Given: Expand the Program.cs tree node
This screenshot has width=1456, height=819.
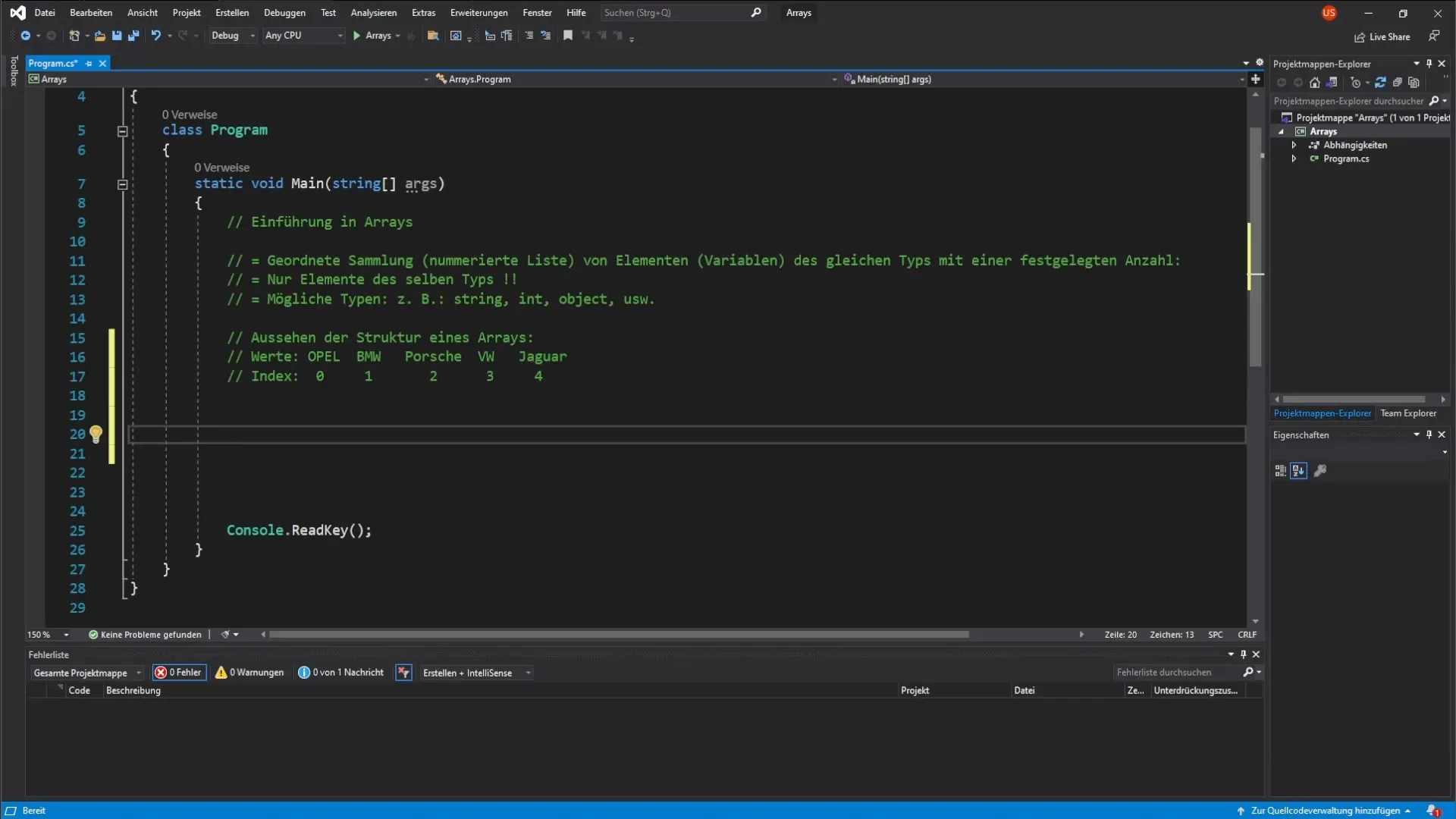Looking at the screenshot, I should point(1294,158).
